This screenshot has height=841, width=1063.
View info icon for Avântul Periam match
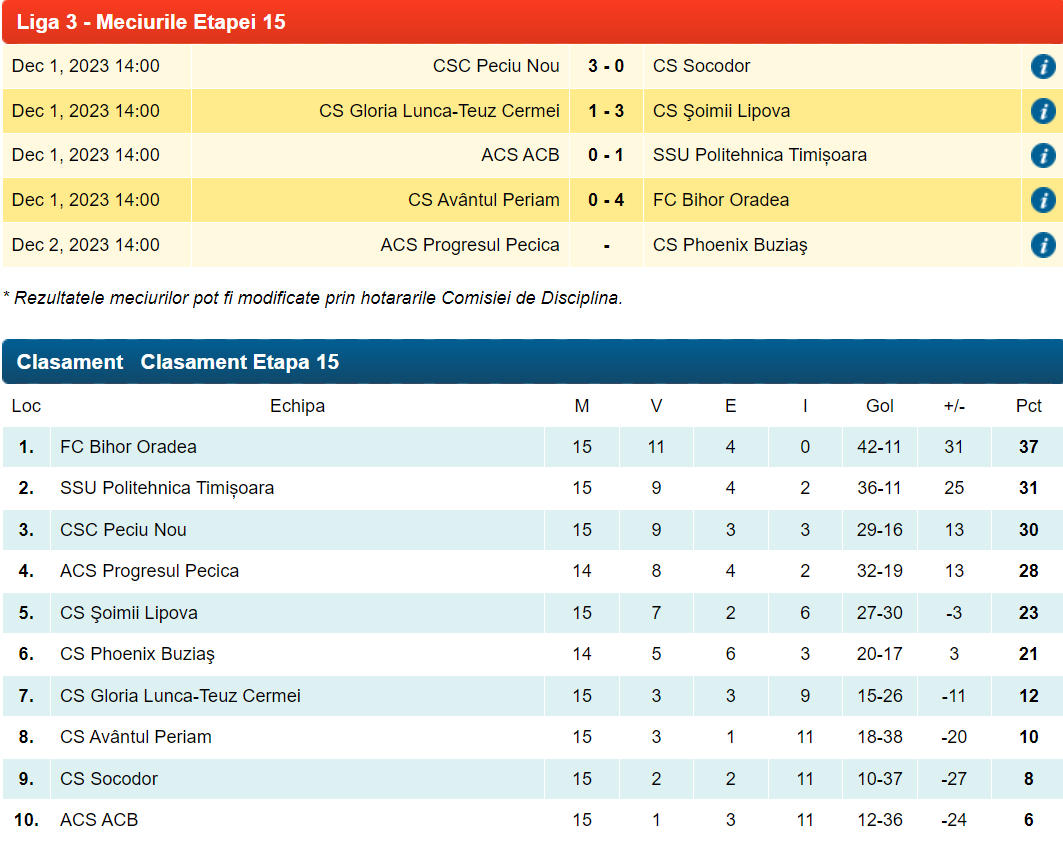[1043, 200]
